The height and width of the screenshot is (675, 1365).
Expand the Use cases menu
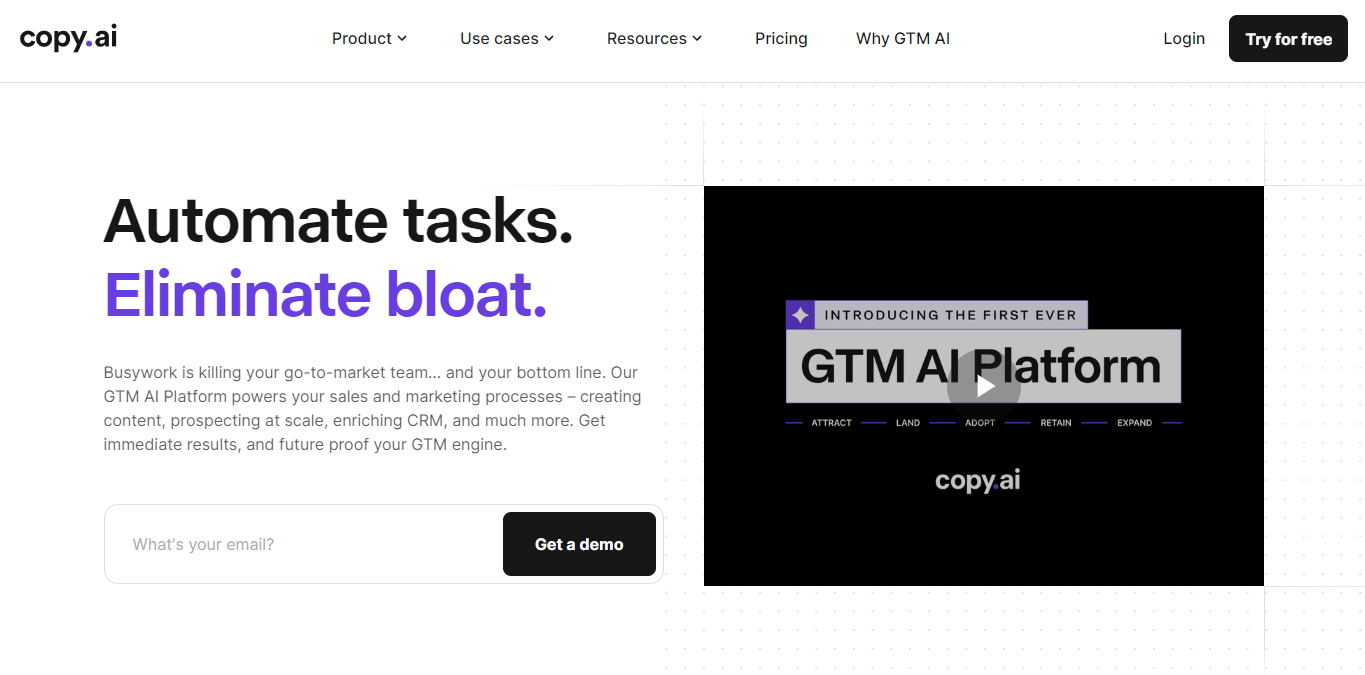507,39
